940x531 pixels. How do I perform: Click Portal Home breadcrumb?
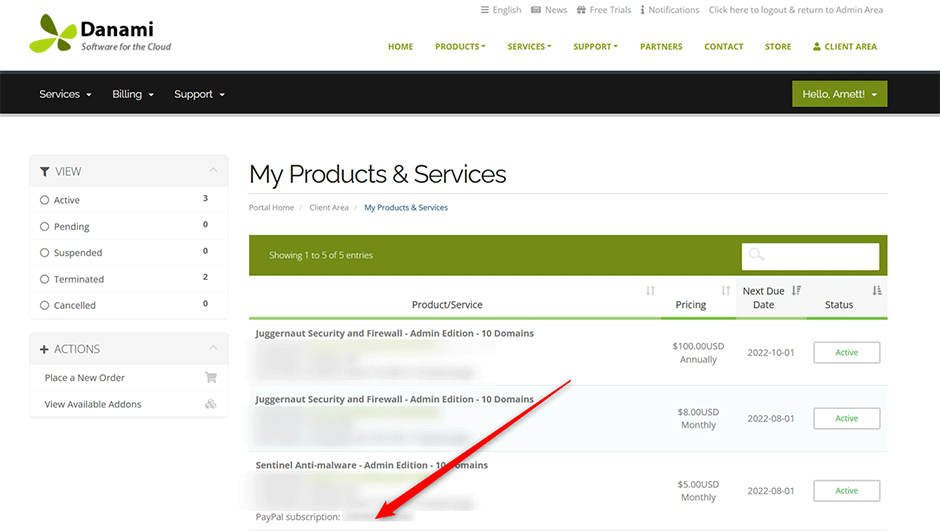click(x=271, y=207)
